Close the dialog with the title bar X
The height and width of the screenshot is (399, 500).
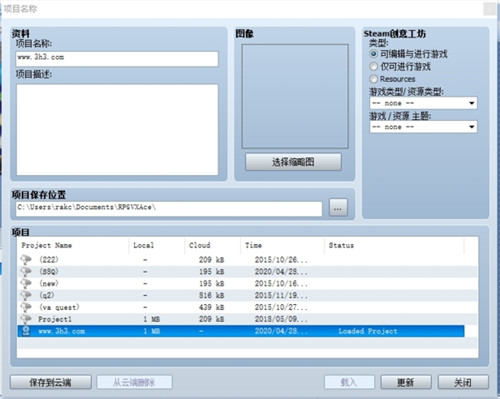pos(490,9)
